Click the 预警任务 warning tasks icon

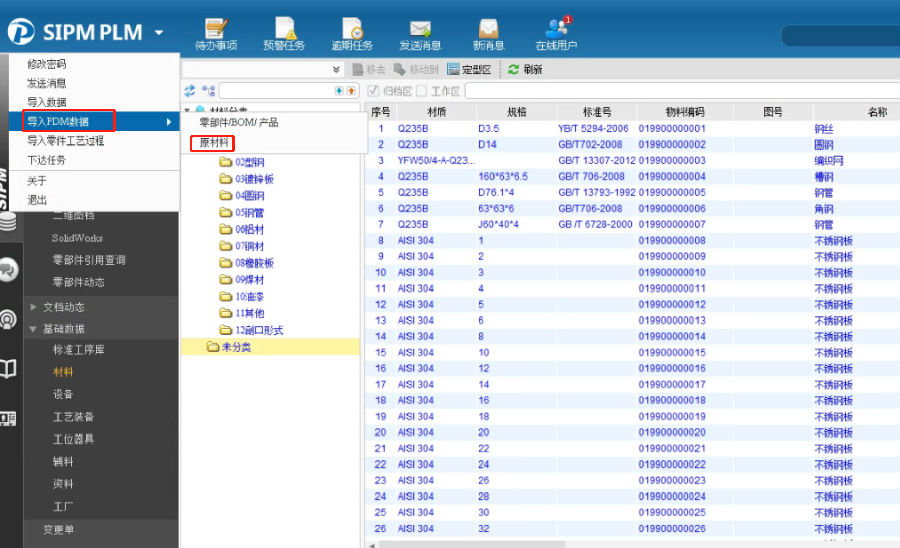click(x=284, y=33)
